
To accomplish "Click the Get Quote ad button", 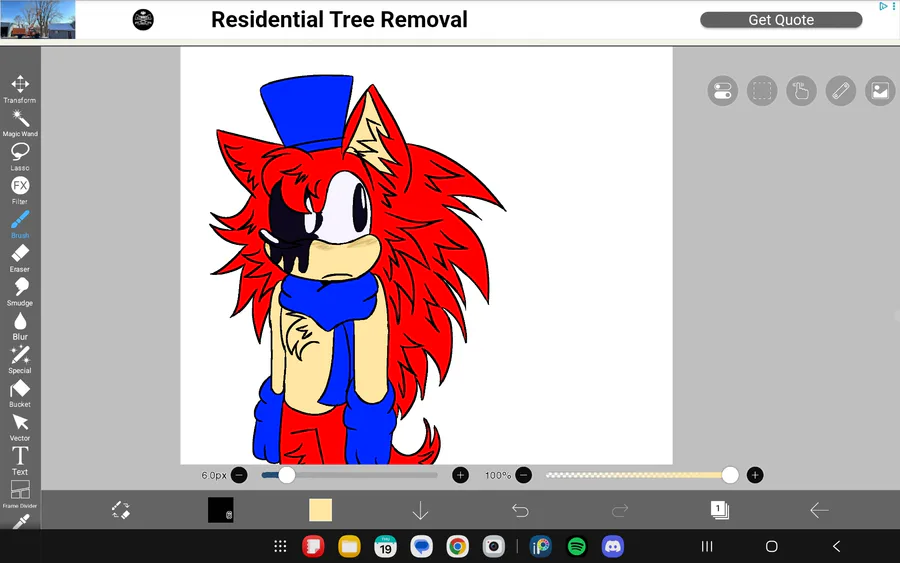I will (x=781, y=20).
